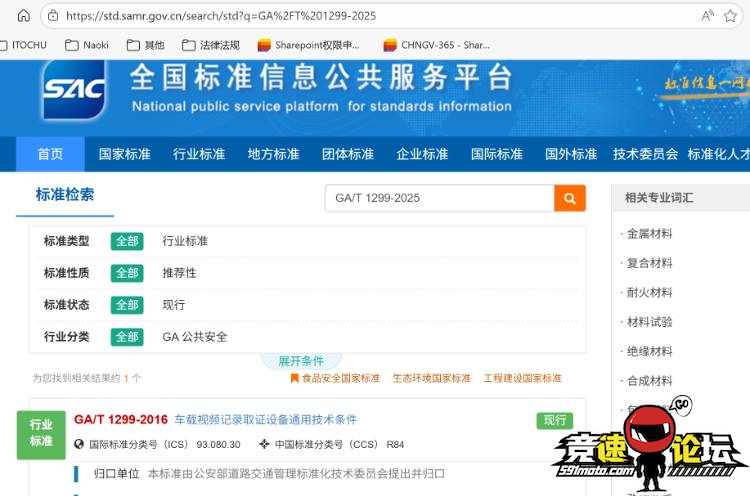Click the SAC logo
750x496 pixels.
(74, 93)
